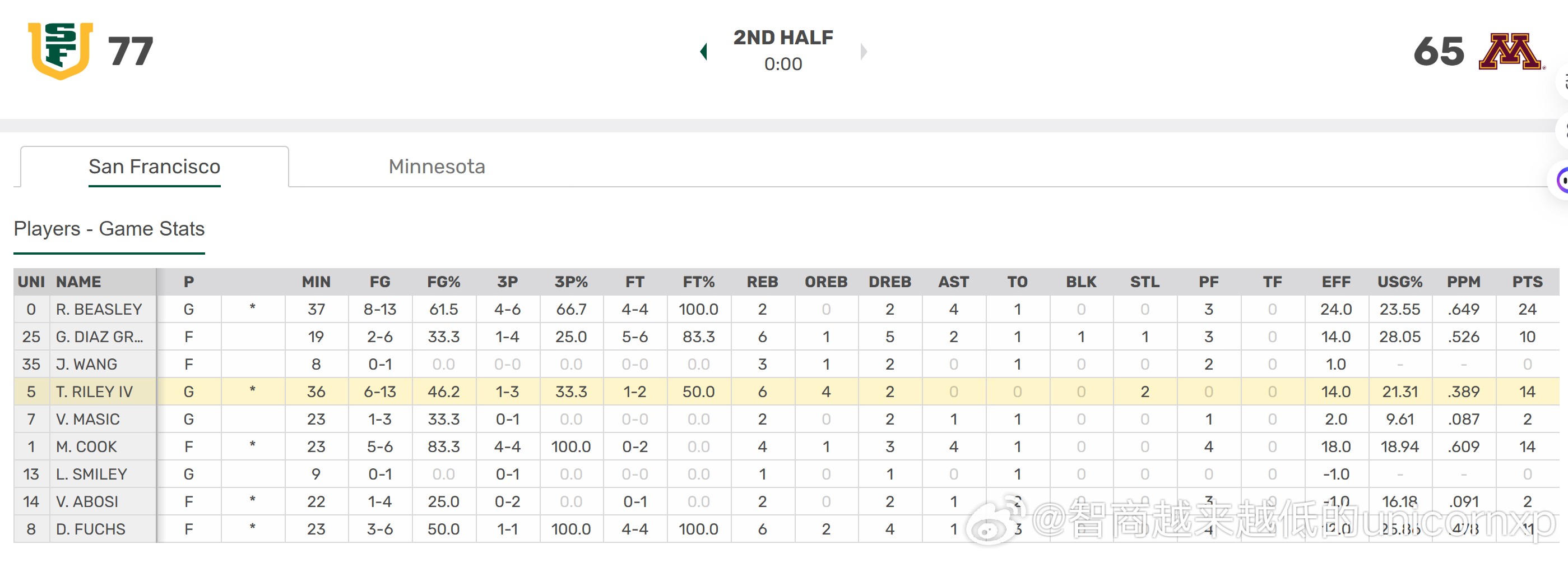Sort by the EFF column header

[1335, 282]
